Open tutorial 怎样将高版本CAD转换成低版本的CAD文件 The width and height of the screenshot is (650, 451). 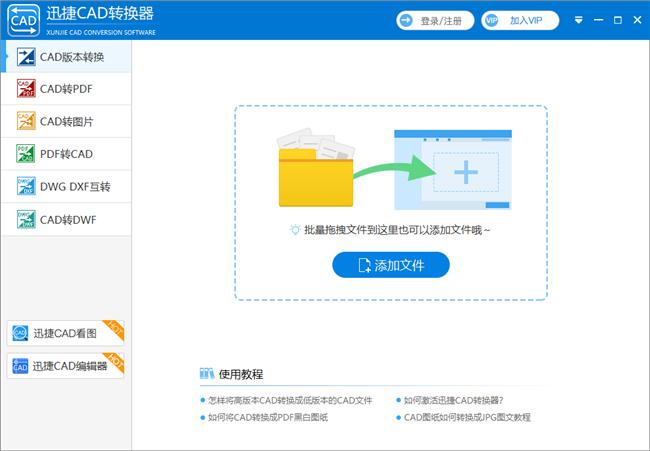[x=290, y=400]
